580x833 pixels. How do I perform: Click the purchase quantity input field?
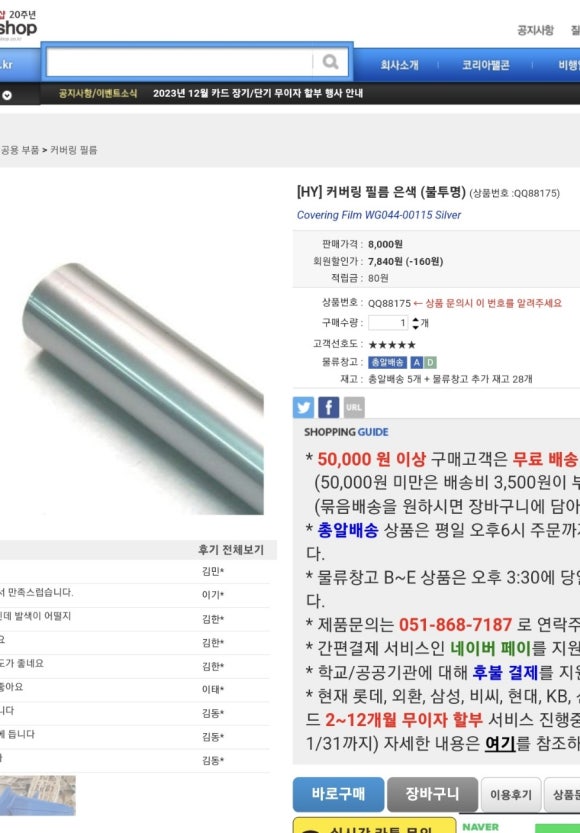(x=388, y=323)
